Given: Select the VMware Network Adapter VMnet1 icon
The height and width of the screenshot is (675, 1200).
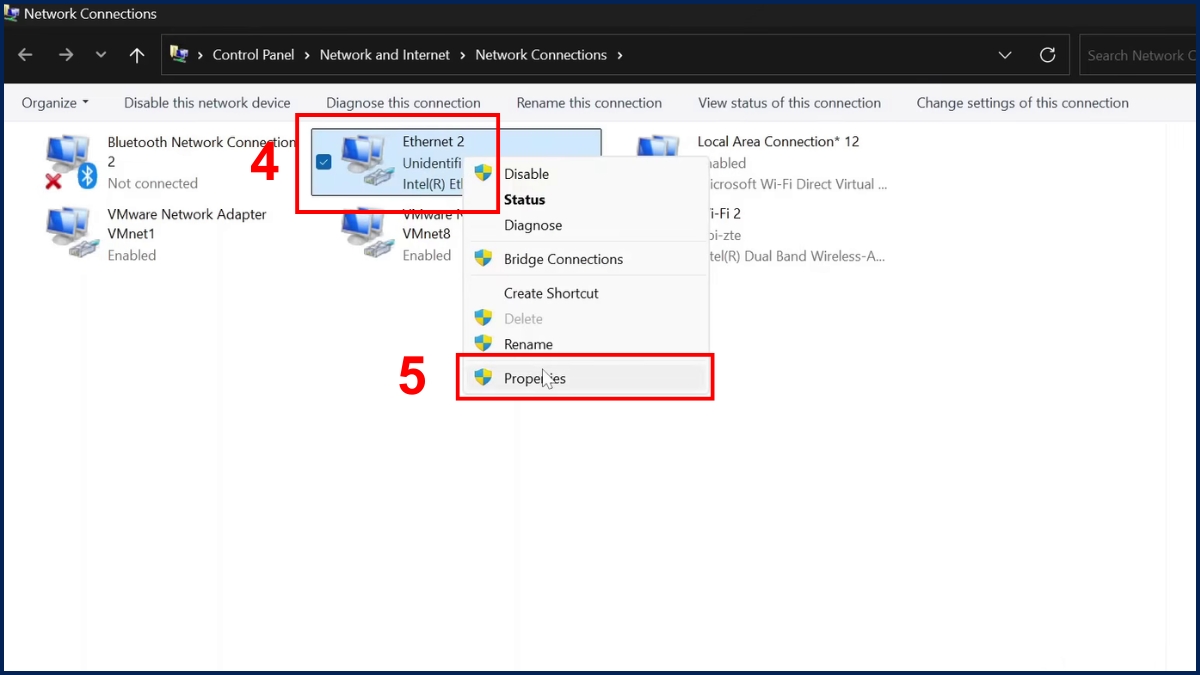Looking at the screenshot, I should [x=70, y=234].
